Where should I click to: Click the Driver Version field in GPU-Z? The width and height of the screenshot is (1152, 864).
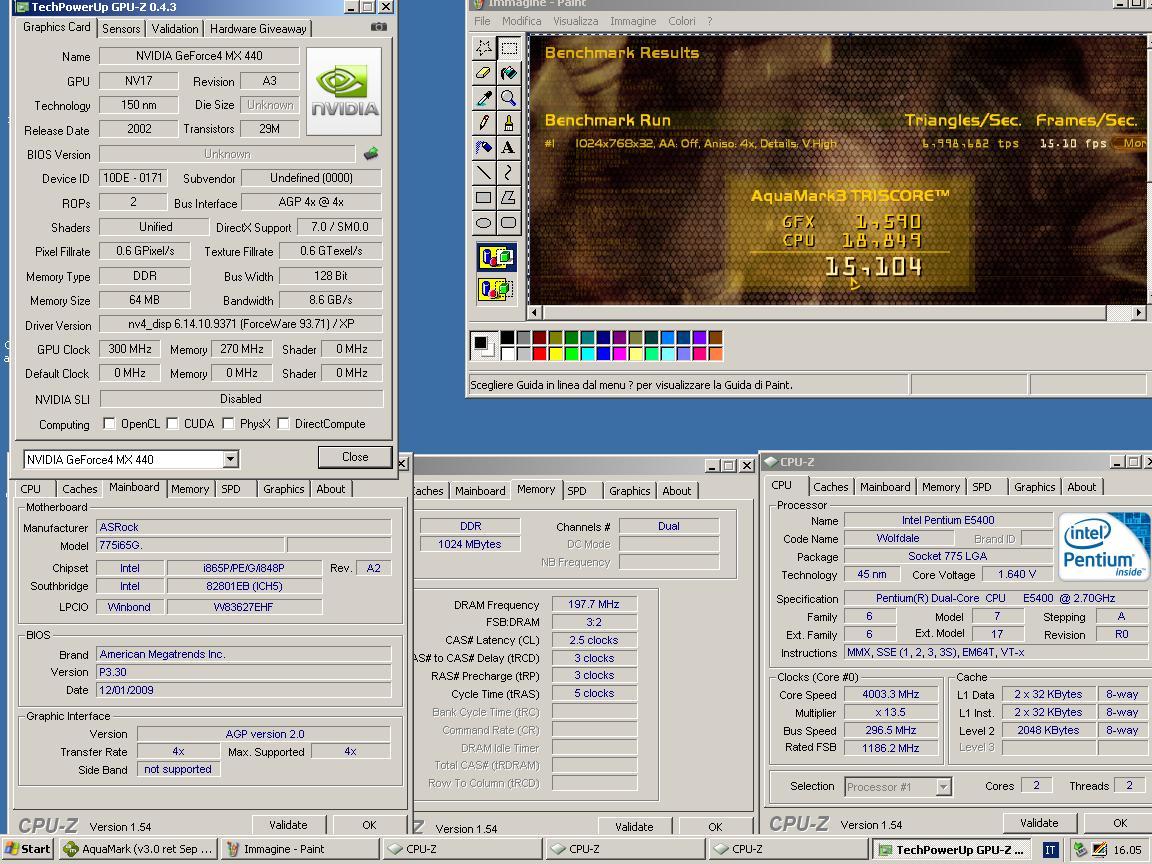click(240, 324)
